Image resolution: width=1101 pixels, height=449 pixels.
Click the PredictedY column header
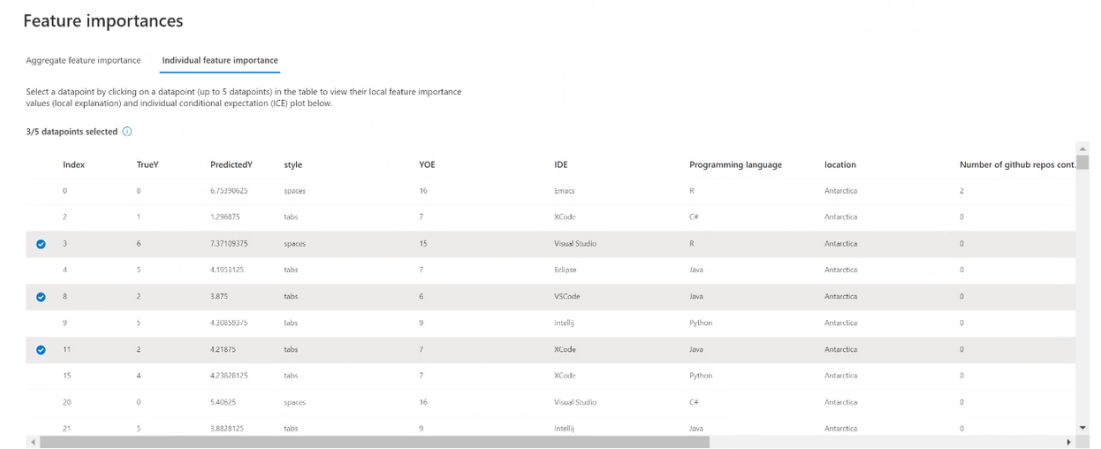click(x=231, y=164)
